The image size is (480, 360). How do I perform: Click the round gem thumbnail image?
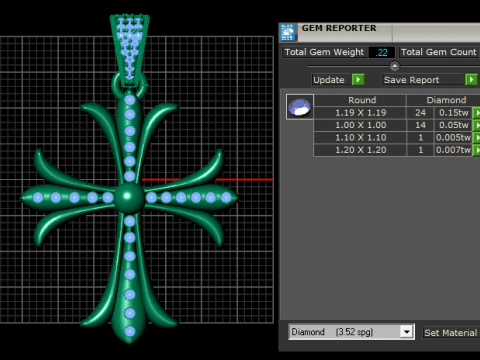(x=300, y=107)
